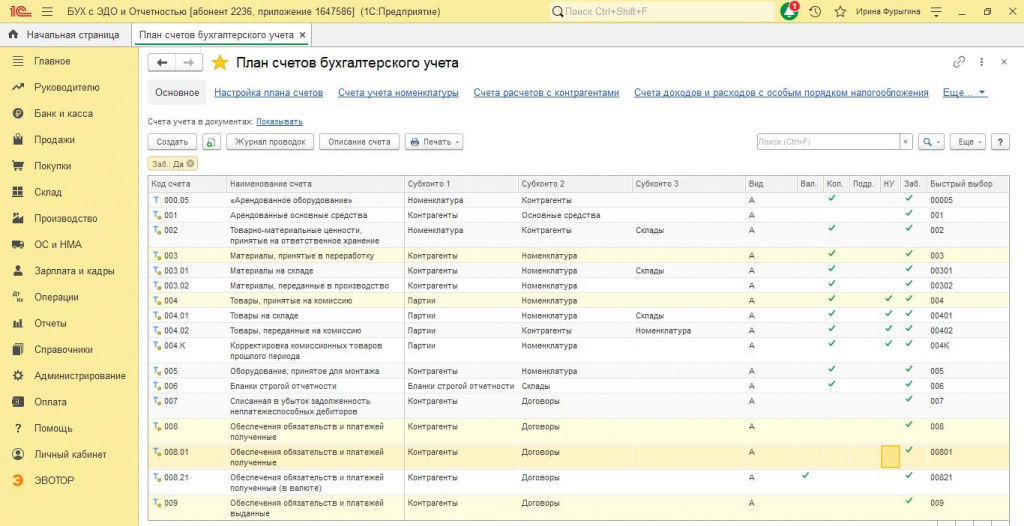
Task: Open Продажи sidebar section
Action: 54,139
